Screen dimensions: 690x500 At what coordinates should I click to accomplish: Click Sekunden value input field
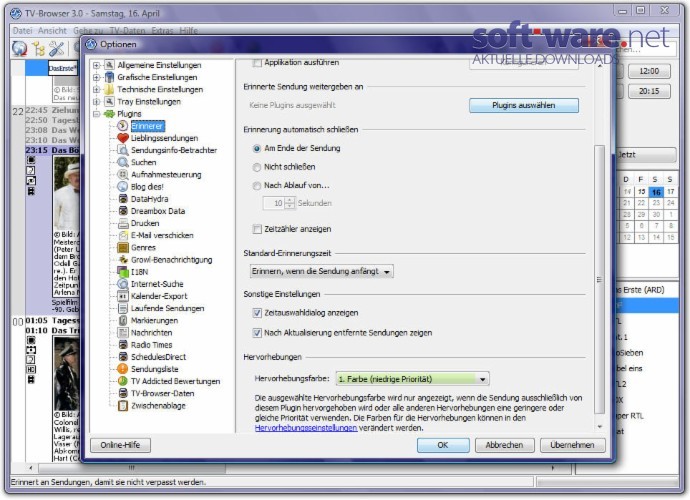[274, 203]
